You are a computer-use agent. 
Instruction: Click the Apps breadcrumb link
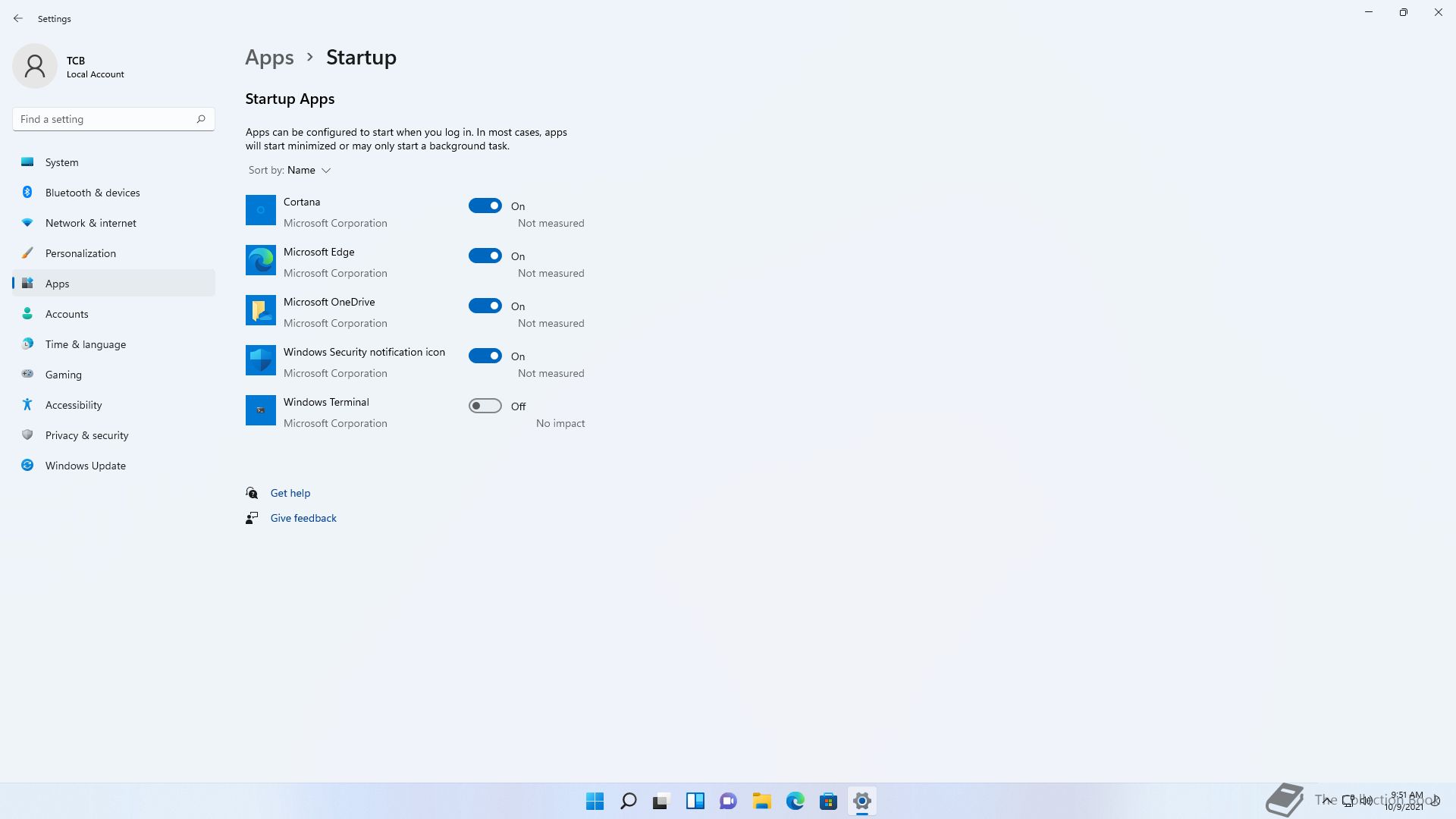269,58
